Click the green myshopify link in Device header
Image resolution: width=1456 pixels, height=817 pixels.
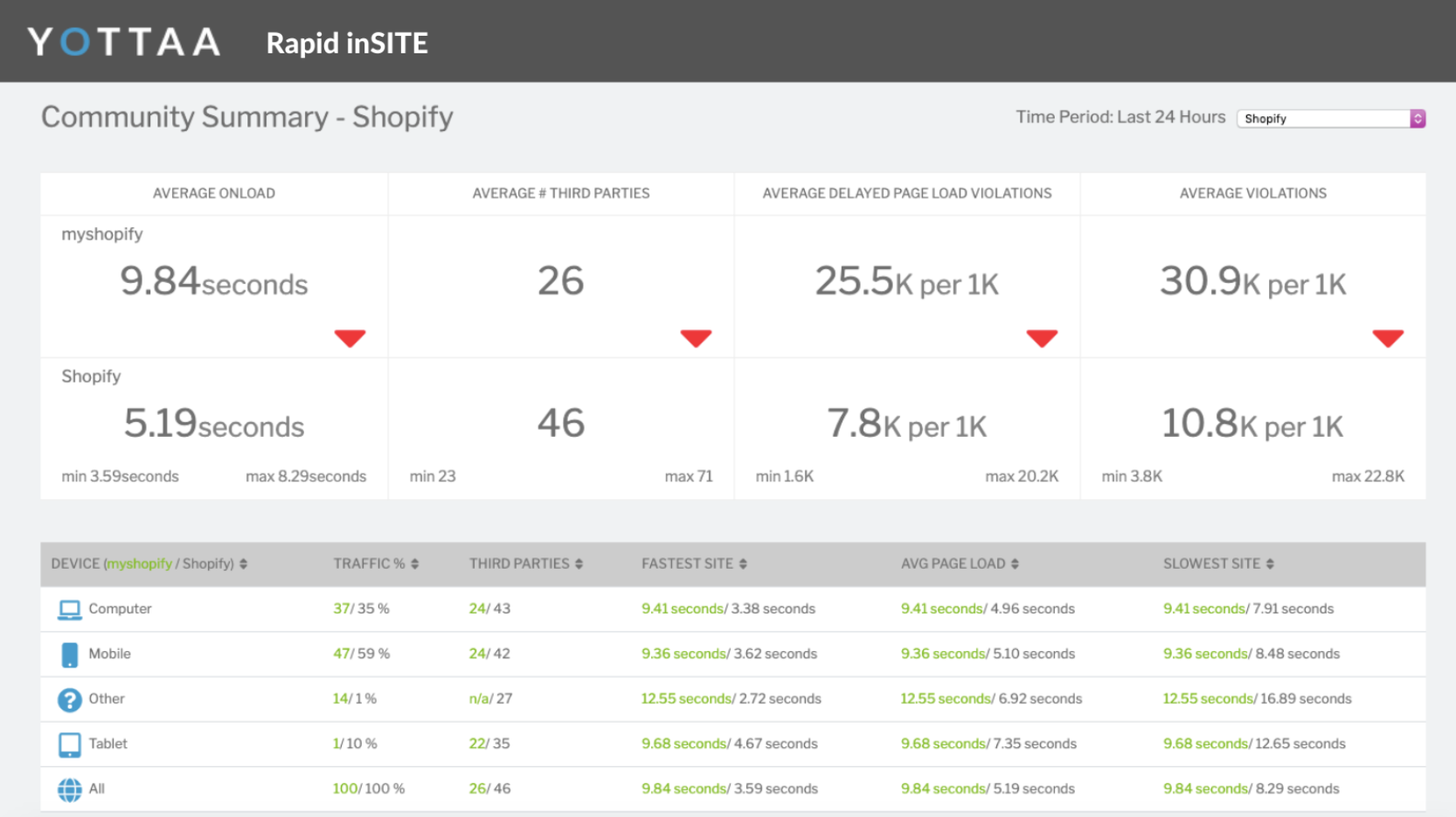(140, 564)
